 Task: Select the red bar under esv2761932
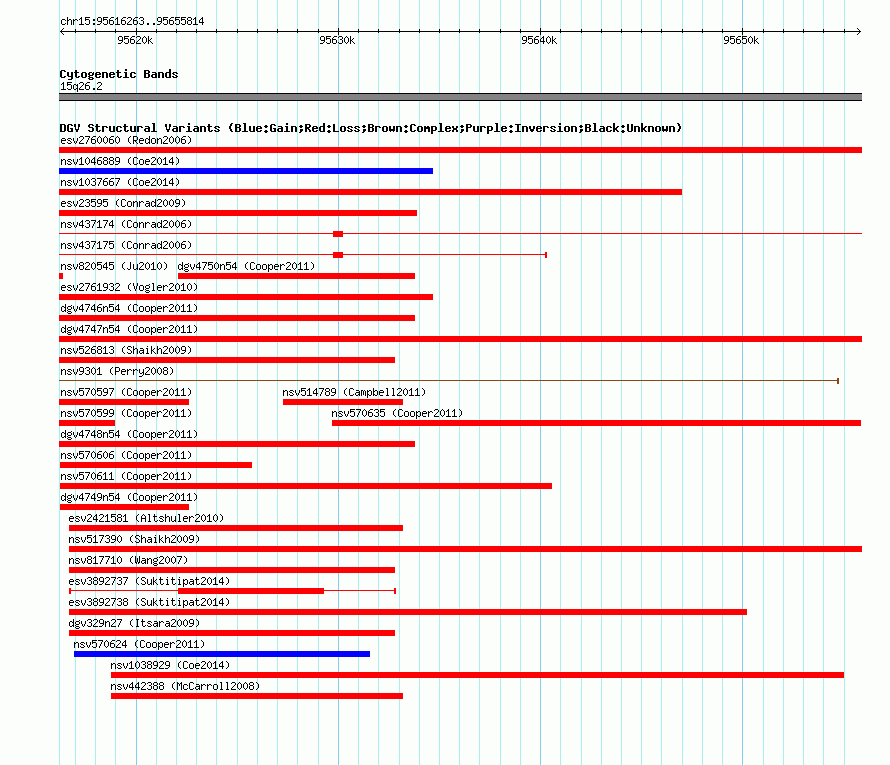pos(246,297)
